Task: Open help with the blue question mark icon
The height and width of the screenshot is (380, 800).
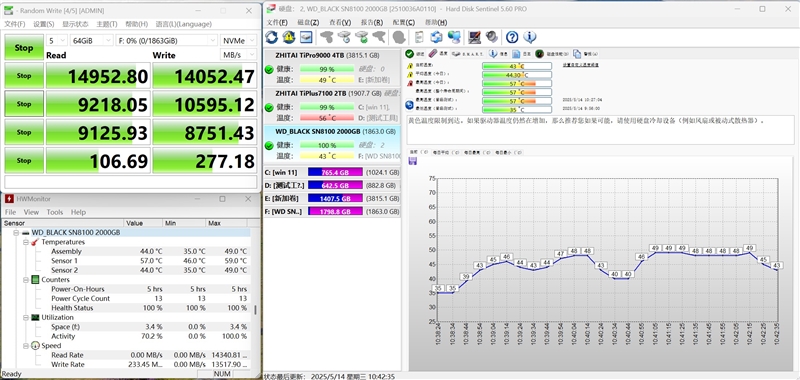Action: [x=512, y=37]
